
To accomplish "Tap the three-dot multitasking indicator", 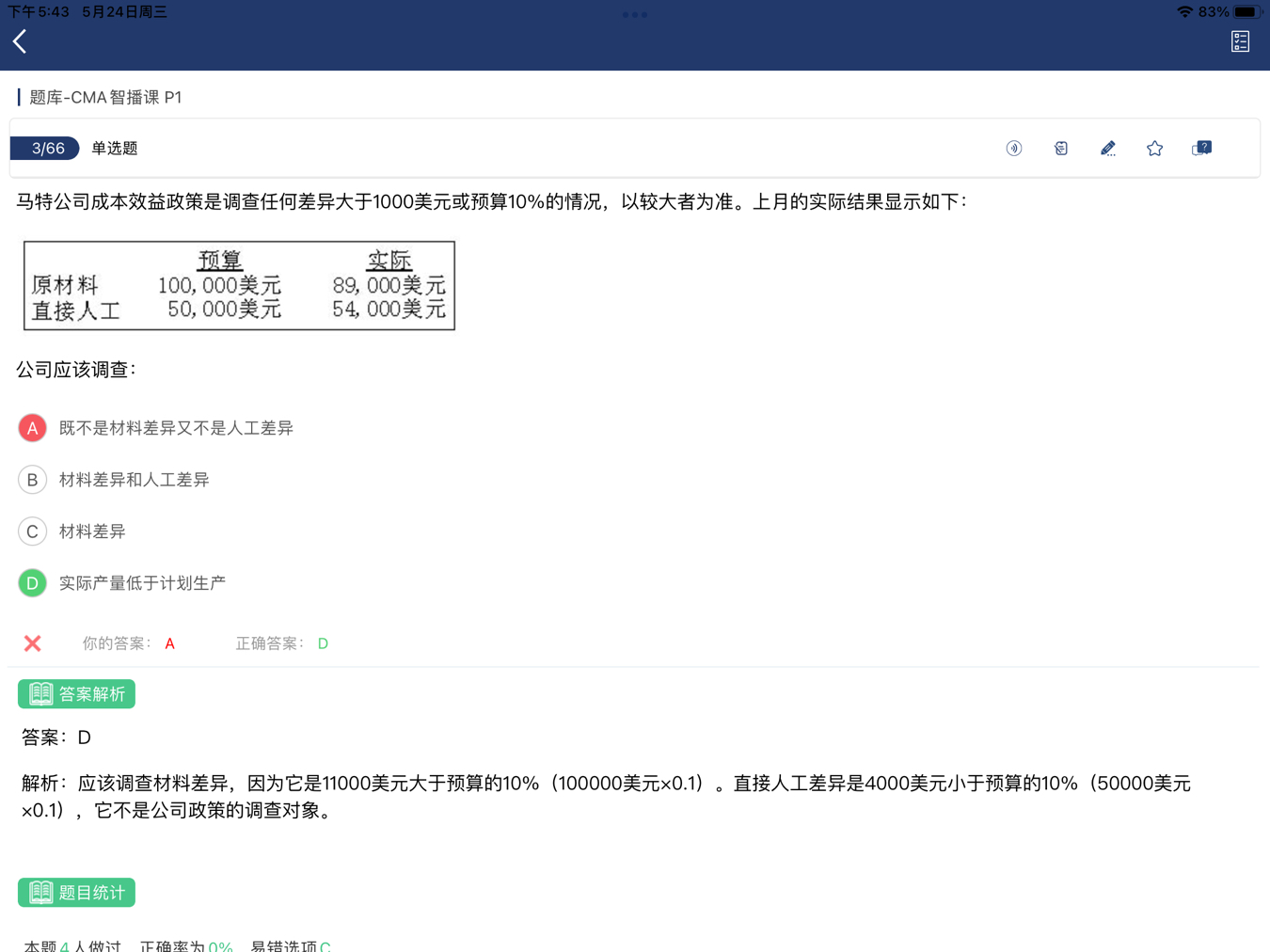I will point(634,15).
